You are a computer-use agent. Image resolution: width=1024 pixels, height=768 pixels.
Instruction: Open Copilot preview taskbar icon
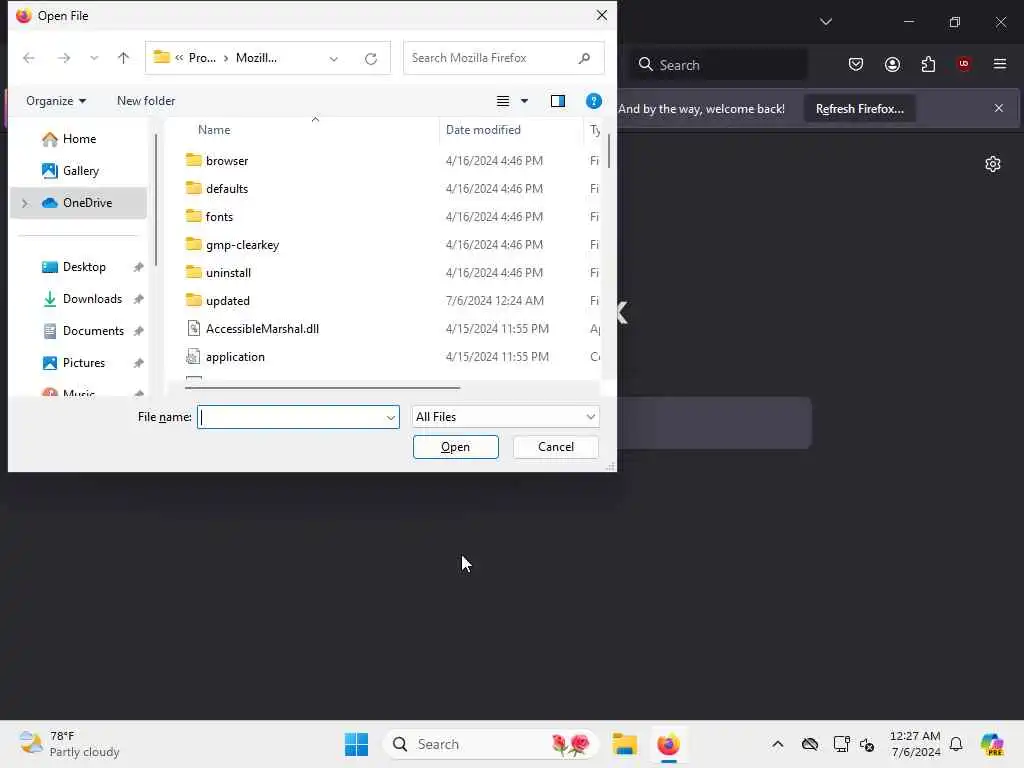(992, 744)
